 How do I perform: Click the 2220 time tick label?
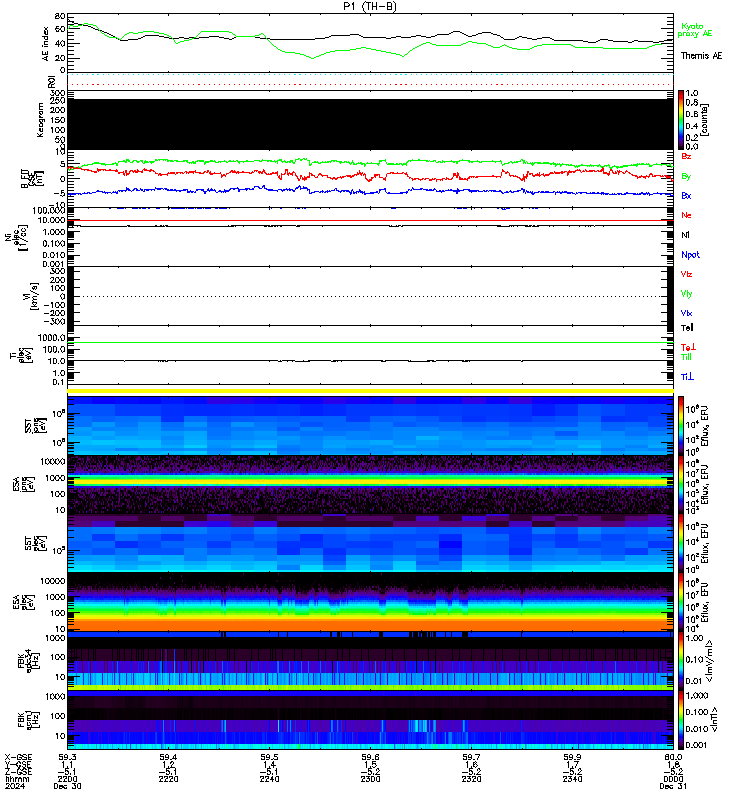pos(168,779)
